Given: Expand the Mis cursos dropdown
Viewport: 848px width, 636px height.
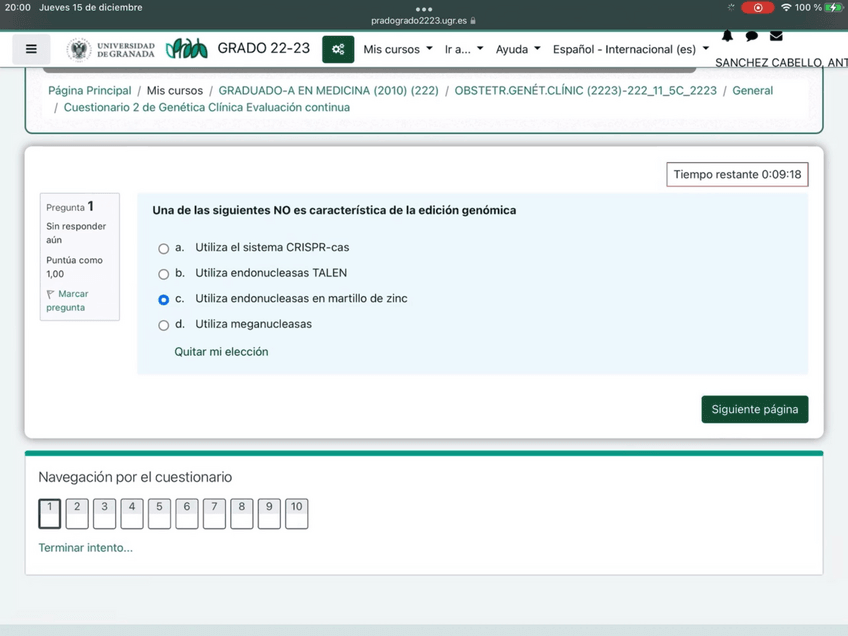Looking at the screenshot, I should click(398, 49).
